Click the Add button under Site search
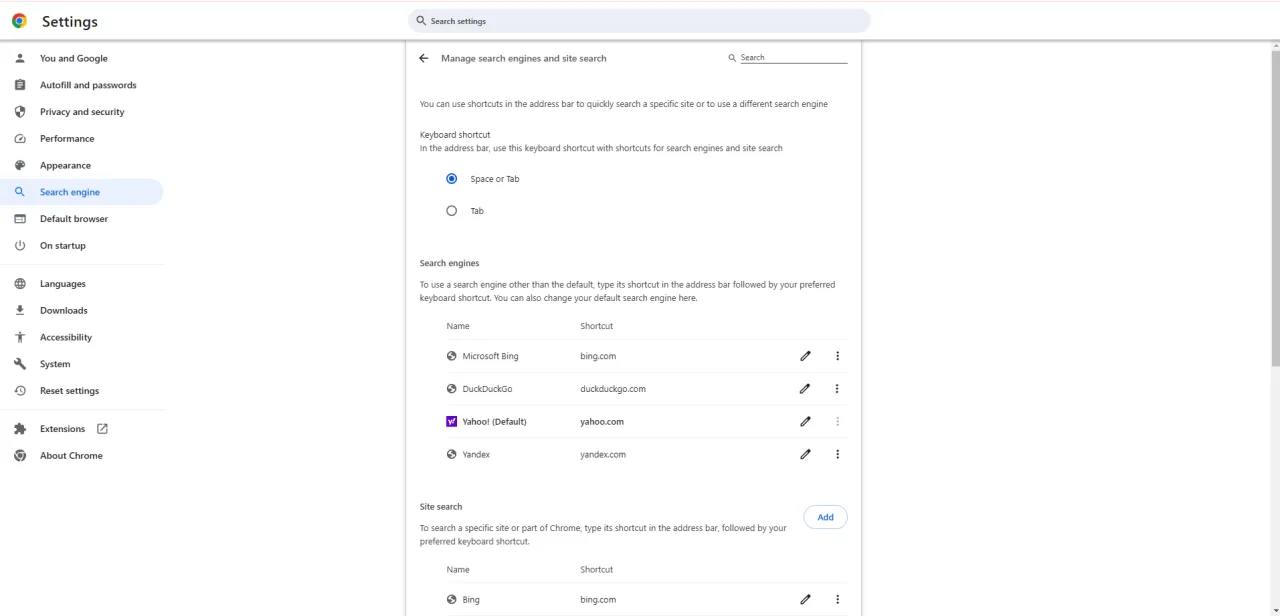The height and width of the screenshot is (616, 1280). click(825, 517)
